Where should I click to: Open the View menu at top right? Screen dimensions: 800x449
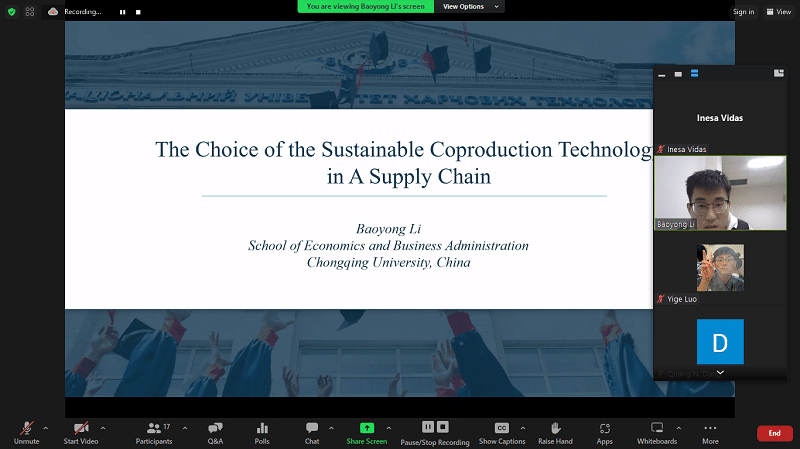(777, 12)
